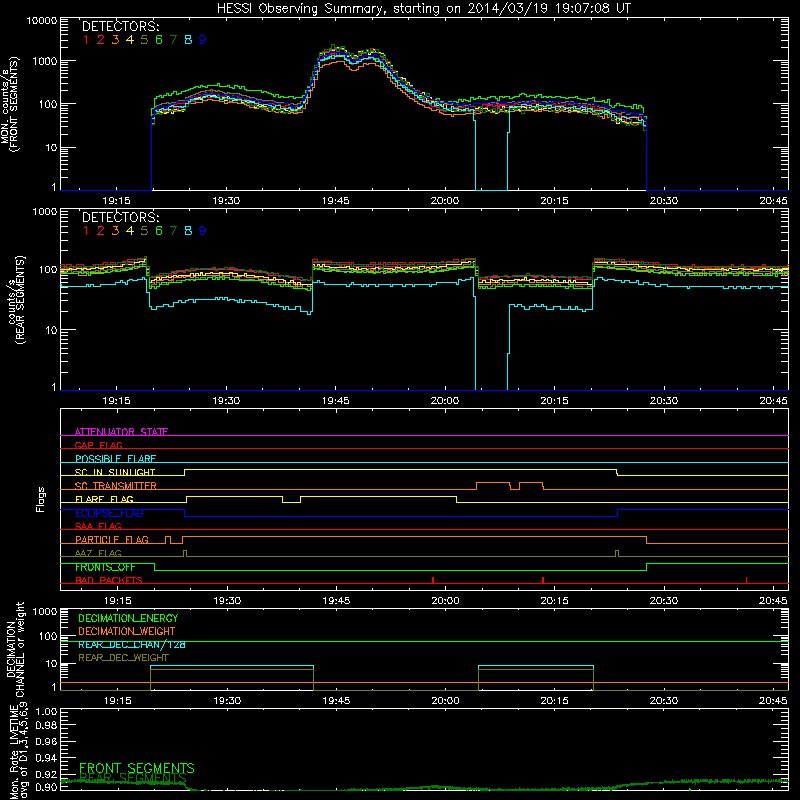
Task: Select the ECLIPSE_FLAG label
Action: coord(109,513)
